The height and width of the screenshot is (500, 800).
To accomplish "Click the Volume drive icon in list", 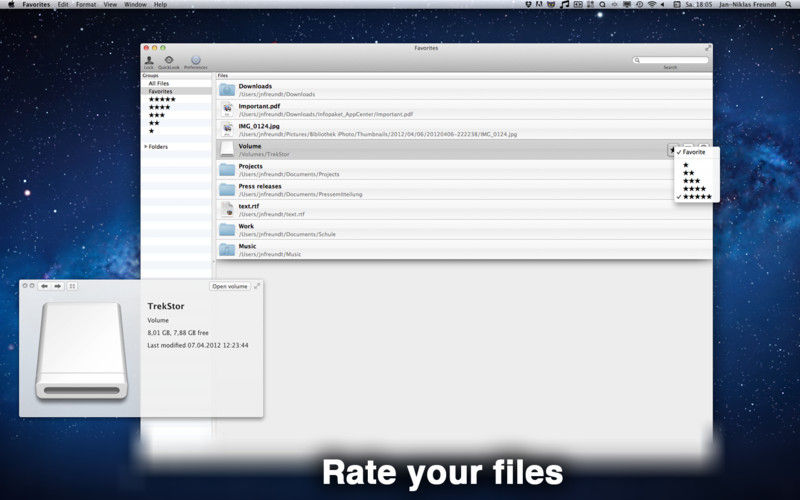I will pyautogui.click(x=227, y=149).
